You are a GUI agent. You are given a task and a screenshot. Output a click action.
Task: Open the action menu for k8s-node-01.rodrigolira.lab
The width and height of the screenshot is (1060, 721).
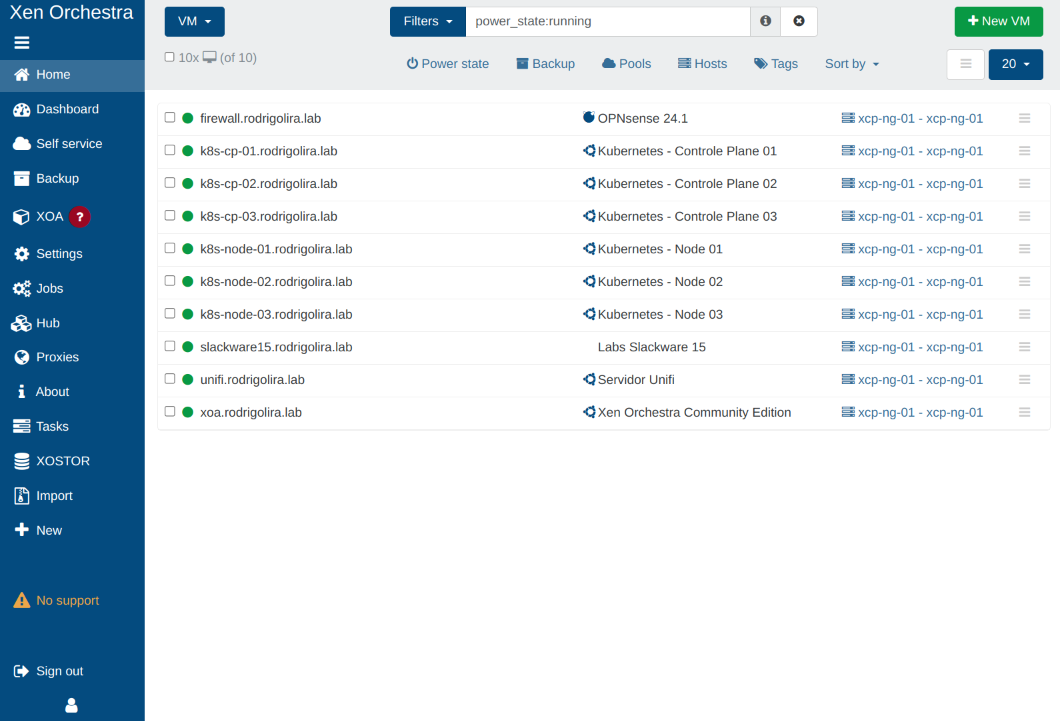[1024, 249]
